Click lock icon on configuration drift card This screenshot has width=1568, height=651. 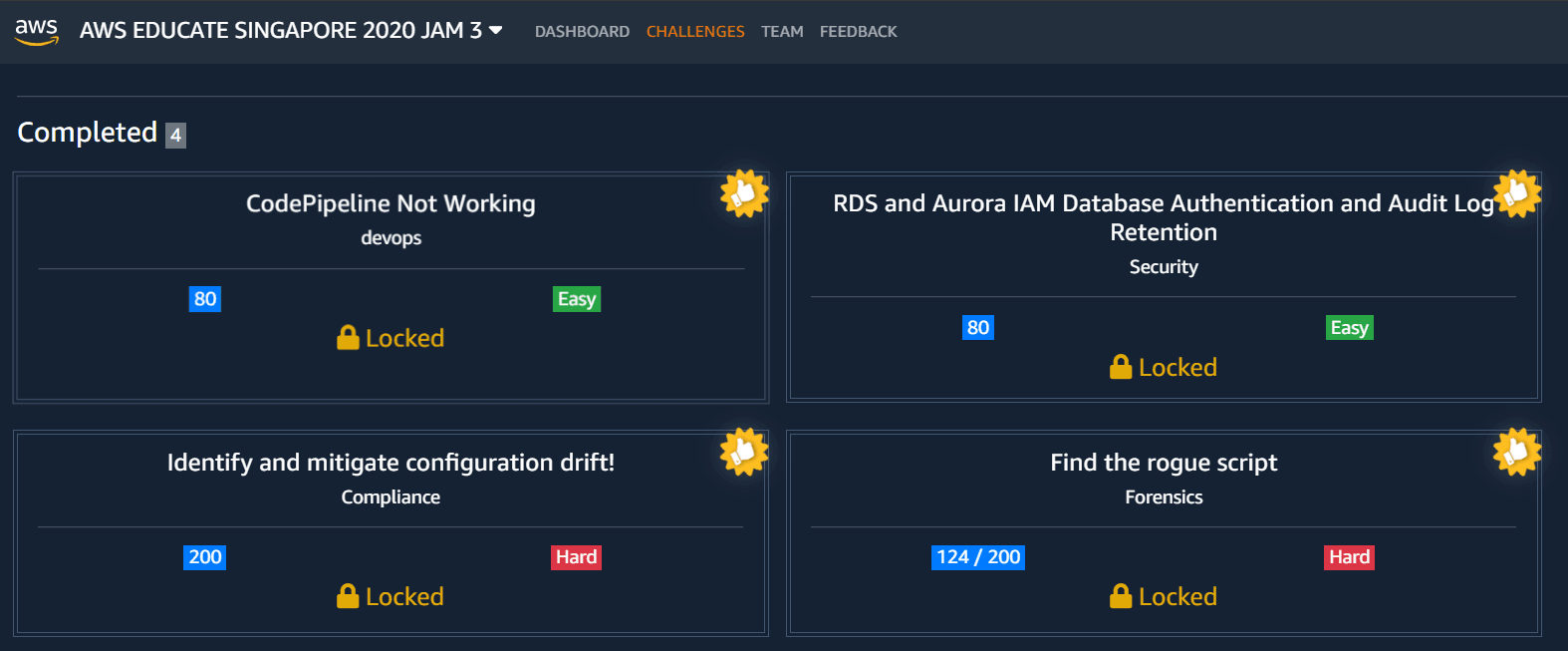pos(348,596)
